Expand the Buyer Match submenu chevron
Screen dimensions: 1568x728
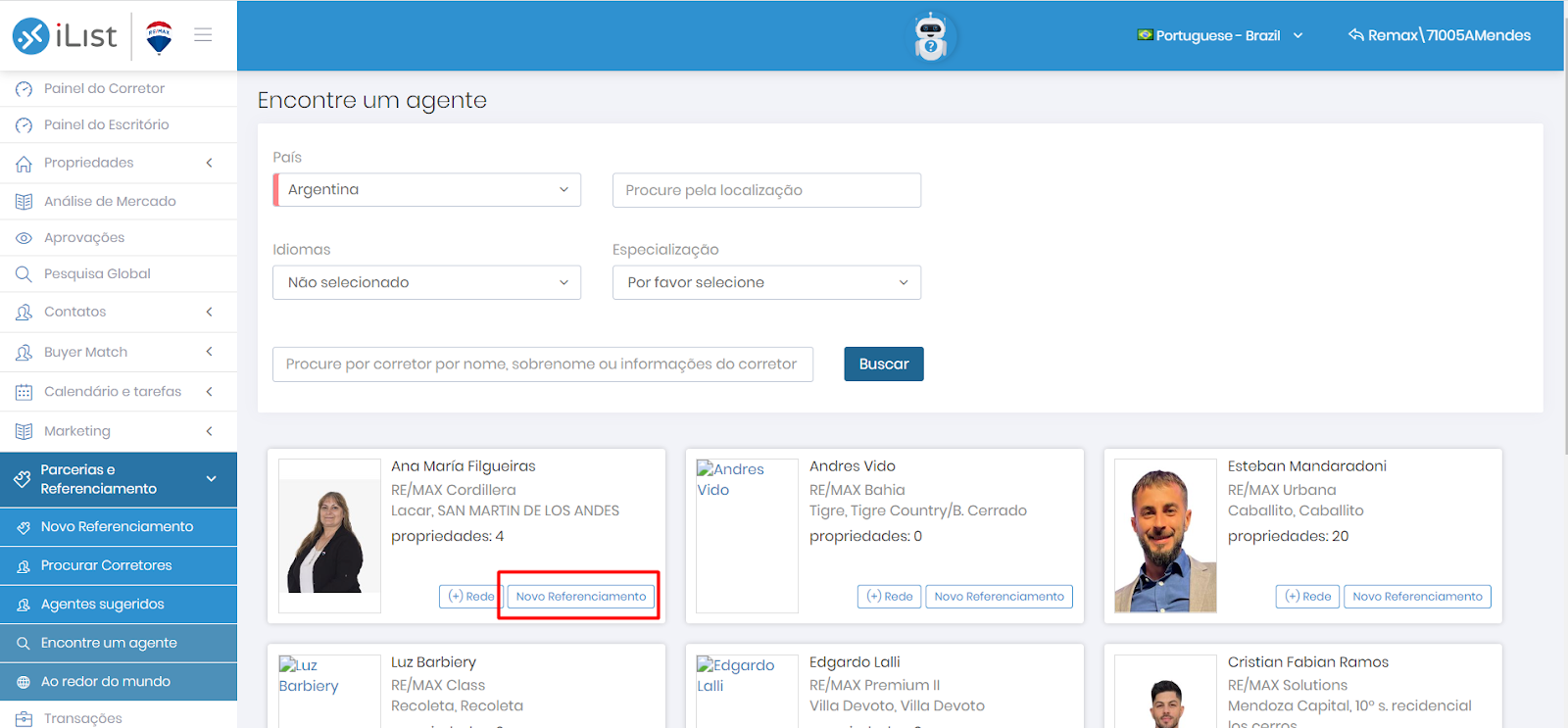tap(209, 352)
